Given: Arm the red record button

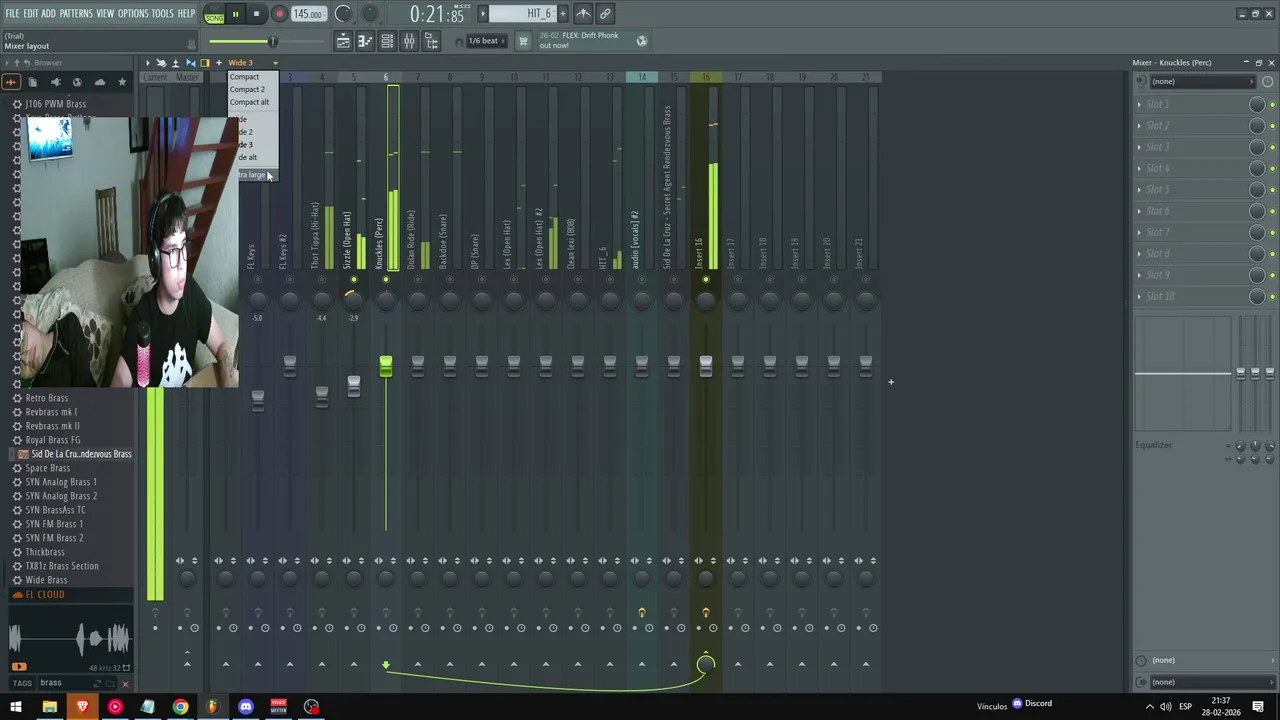Looking at the screenshot, I should (x=279, y=14).
